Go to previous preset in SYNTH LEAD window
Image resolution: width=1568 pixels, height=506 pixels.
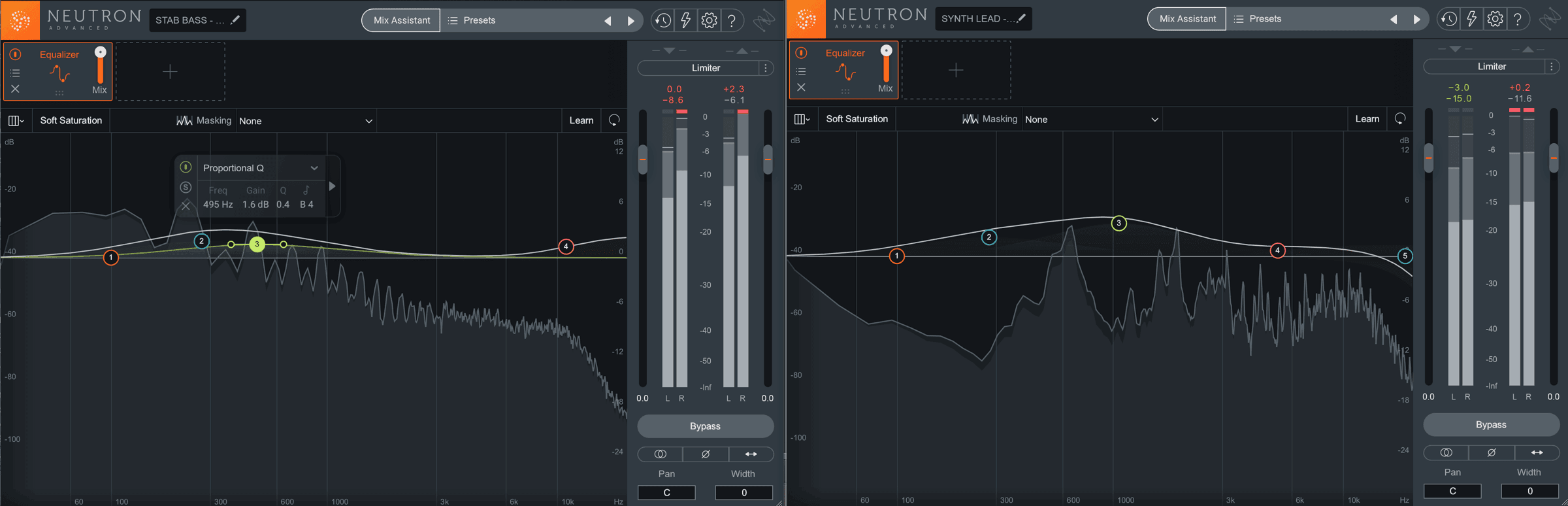click(1394, 20)
